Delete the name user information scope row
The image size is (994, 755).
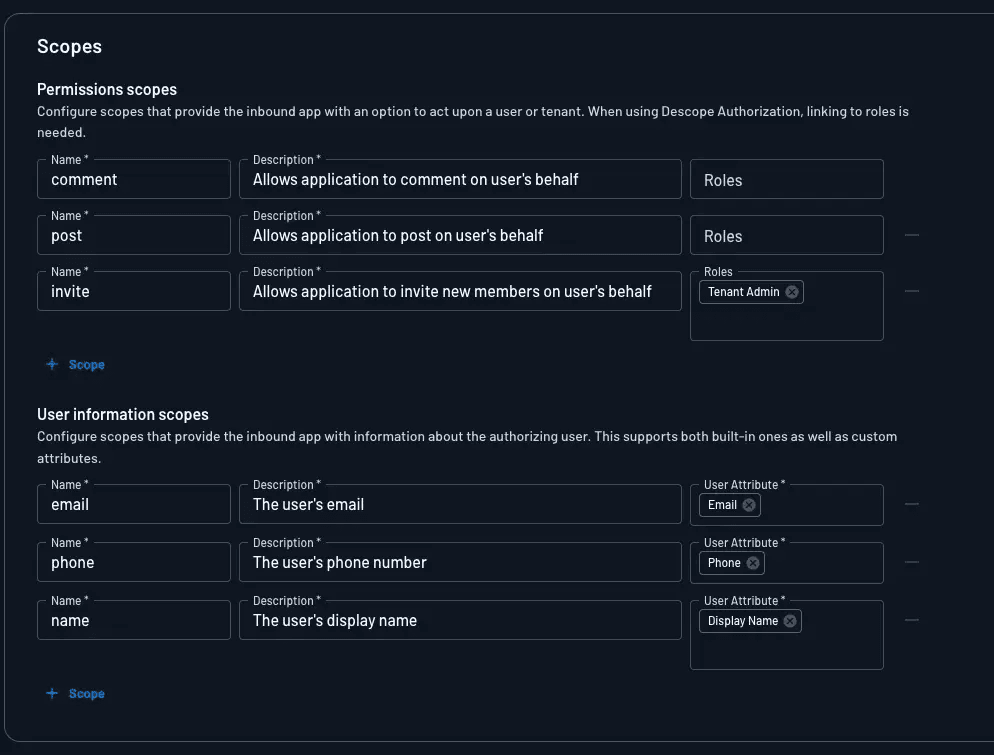click(911, 619)
